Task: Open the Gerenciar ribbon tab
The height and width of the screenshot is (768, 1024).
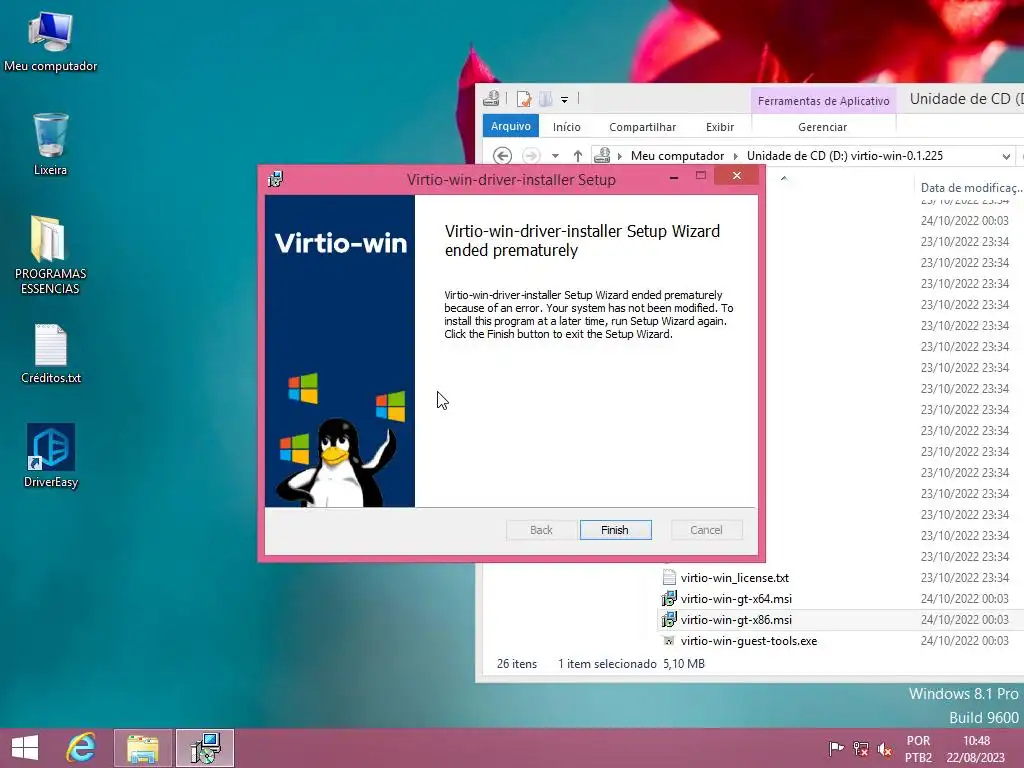Action: tap(822, 127)
